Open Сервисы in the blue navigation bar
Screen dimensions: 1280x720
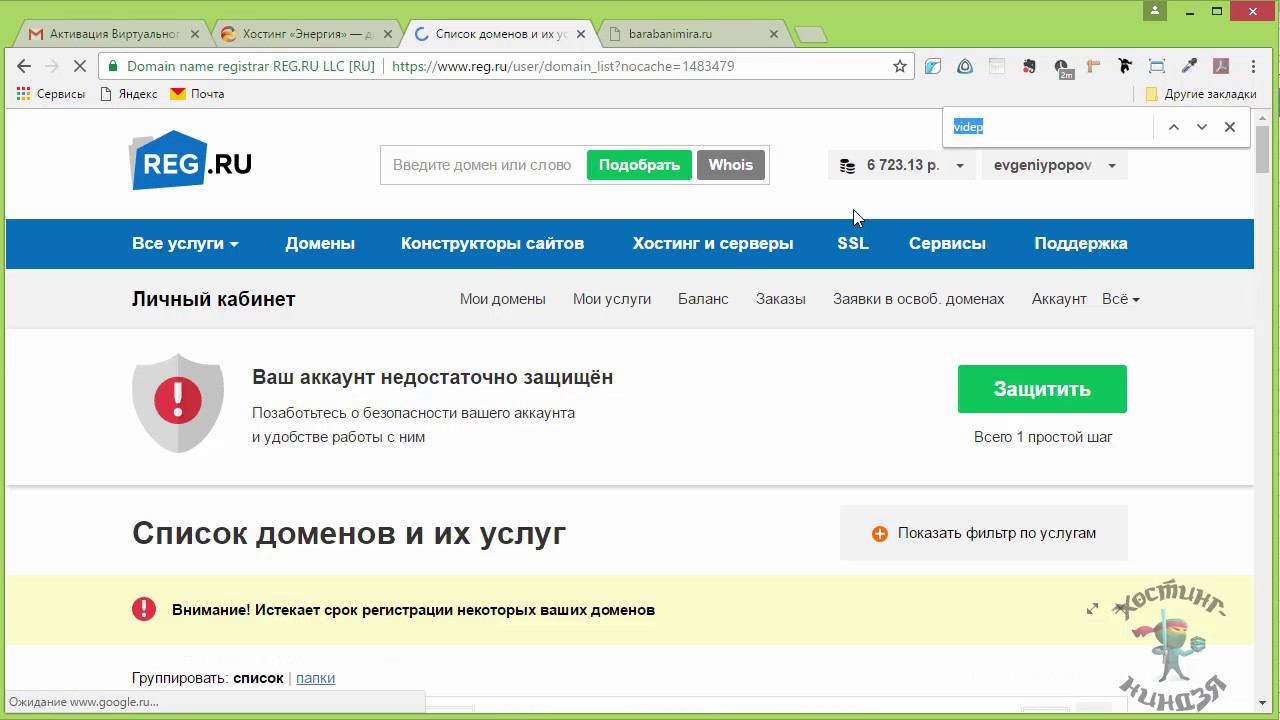coord(947,243)
